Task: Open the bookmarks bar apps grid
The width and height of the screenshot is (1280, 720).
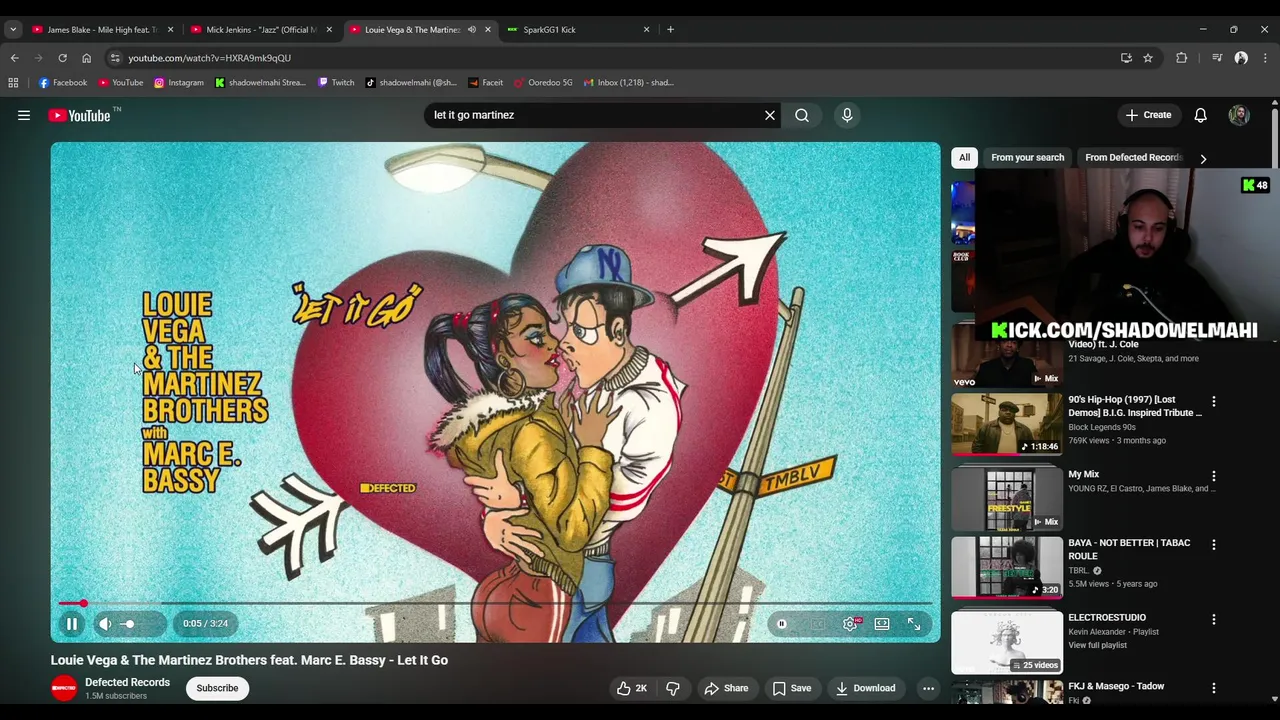Action: (13, 83)
